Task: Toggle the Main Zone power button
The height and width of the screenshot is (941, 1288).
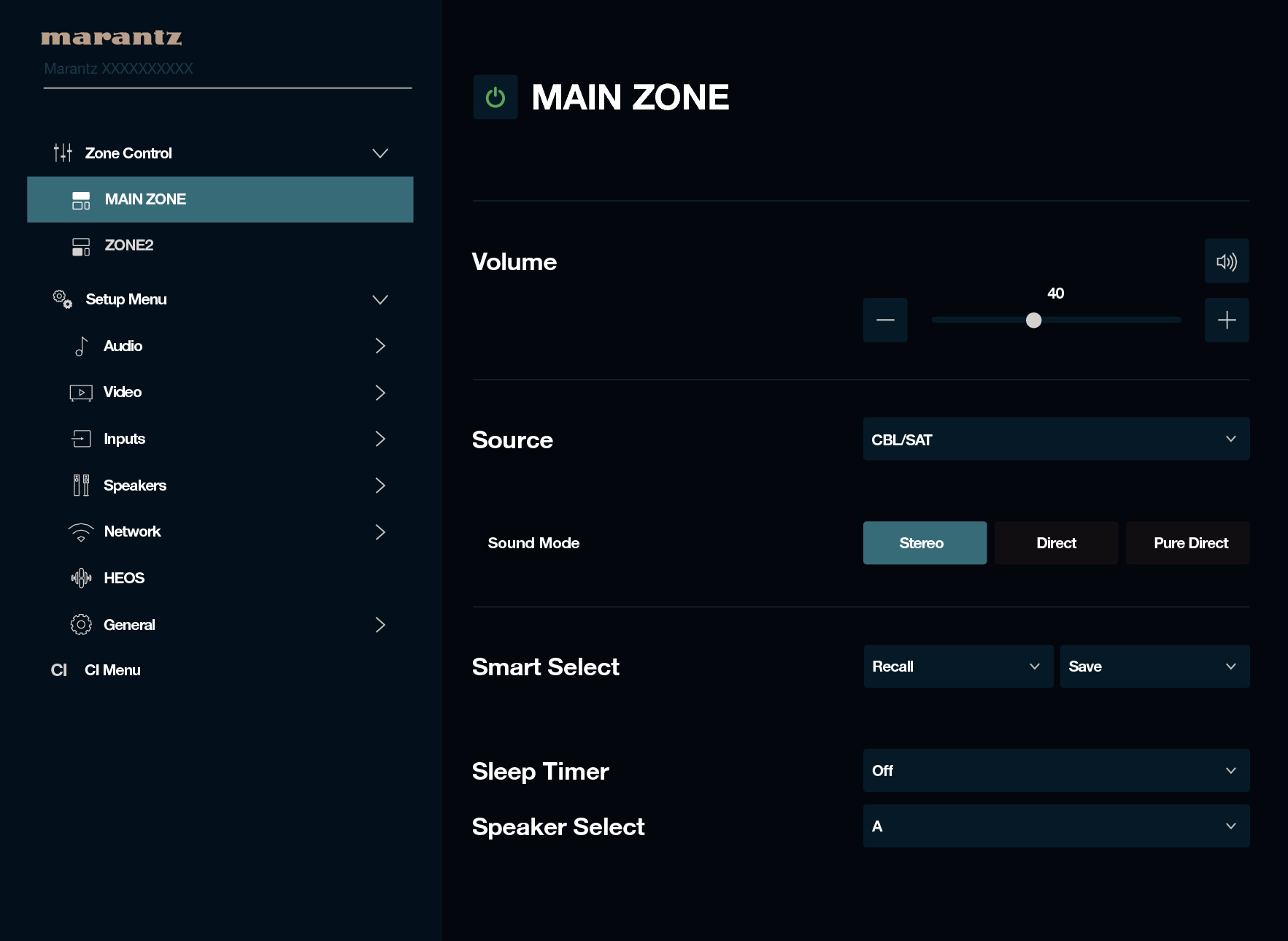Action: click(x=495, y=97)
